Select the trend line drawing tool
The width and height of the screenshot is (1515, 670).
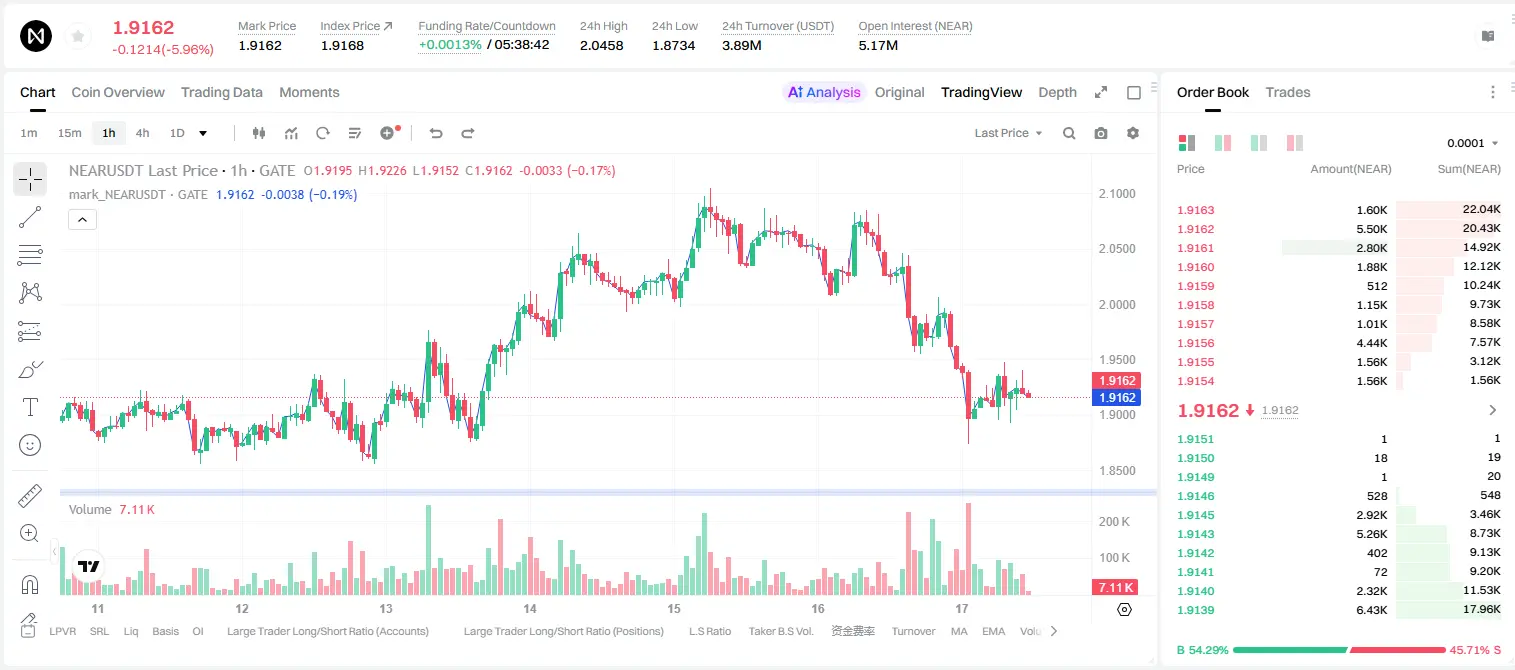click(30, 217)
